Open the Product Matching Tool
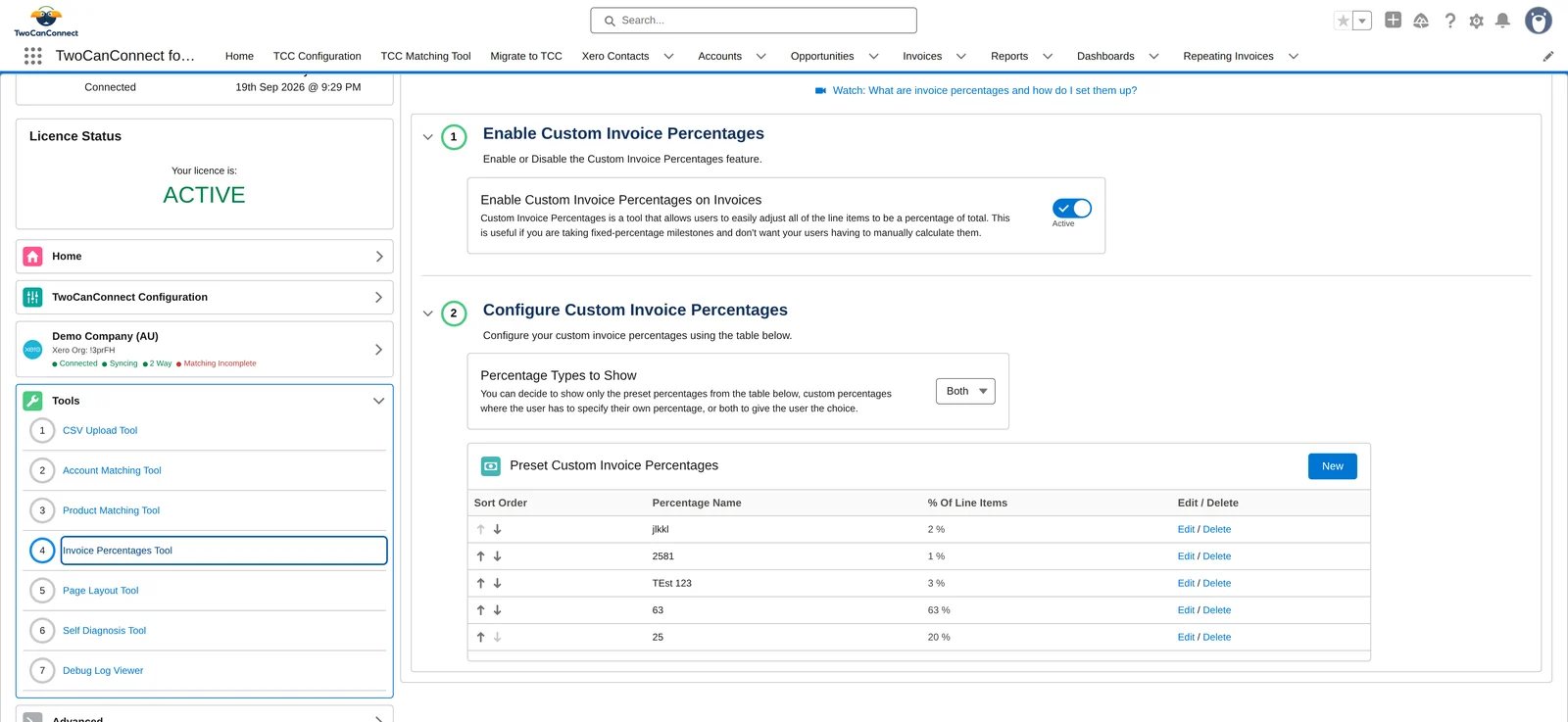Image resolution: width=1568 pixels, height=722 pixels. point(111,510)
